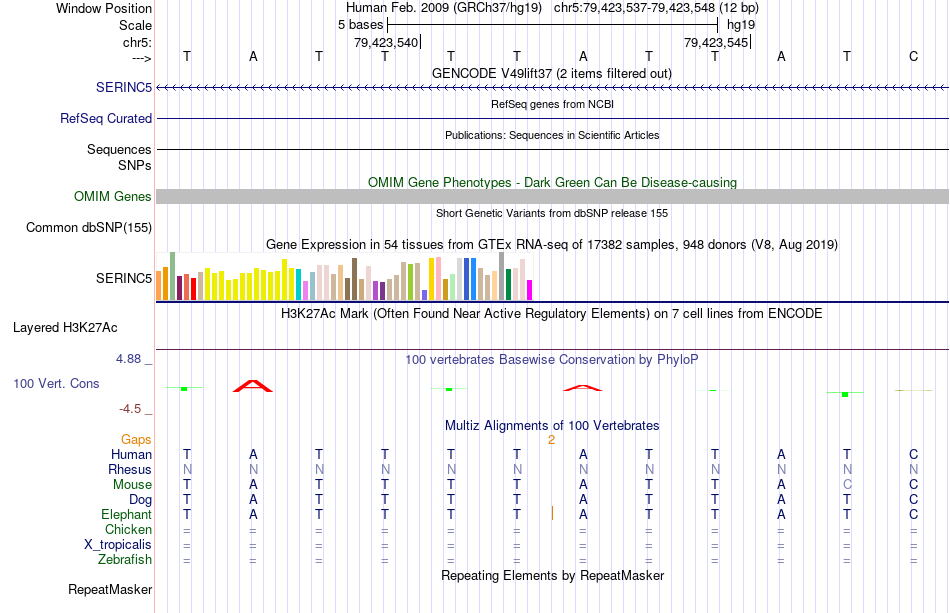The width and height of the screenshot is (950, 613).
Task: Click Publications: Sequences in Scientific Articles title
Action: click(x=552, y=135)
